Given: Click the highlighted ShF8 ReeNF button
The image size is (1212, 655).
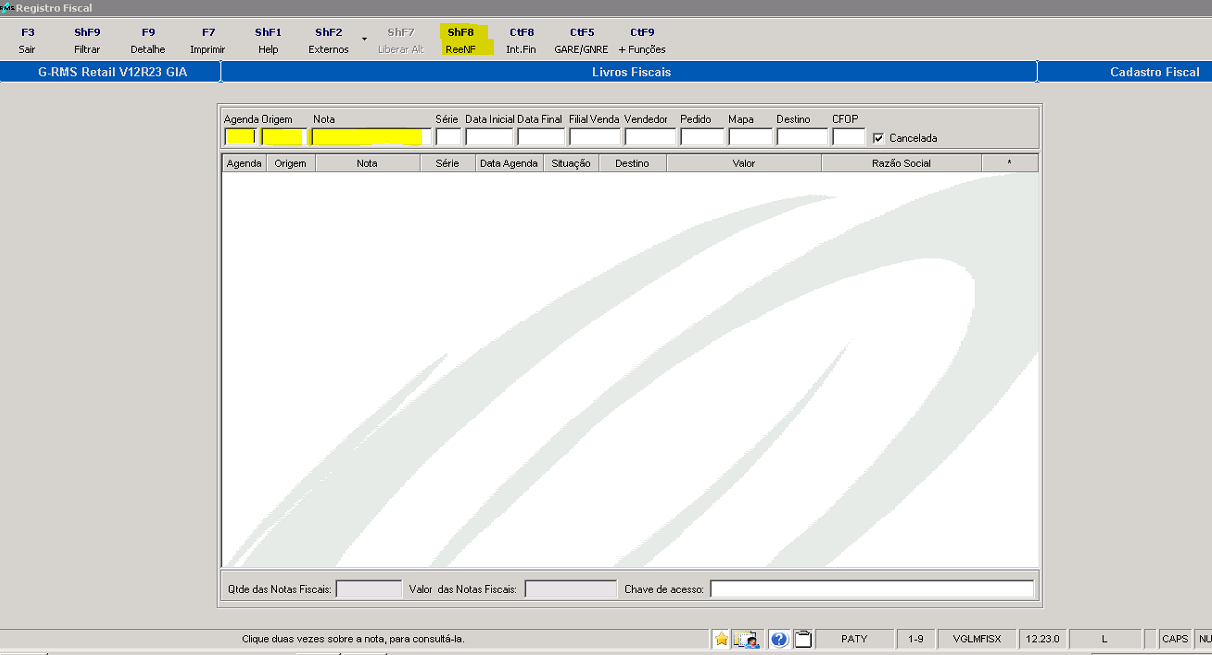Looking at the screenshot, I should 461,40.
